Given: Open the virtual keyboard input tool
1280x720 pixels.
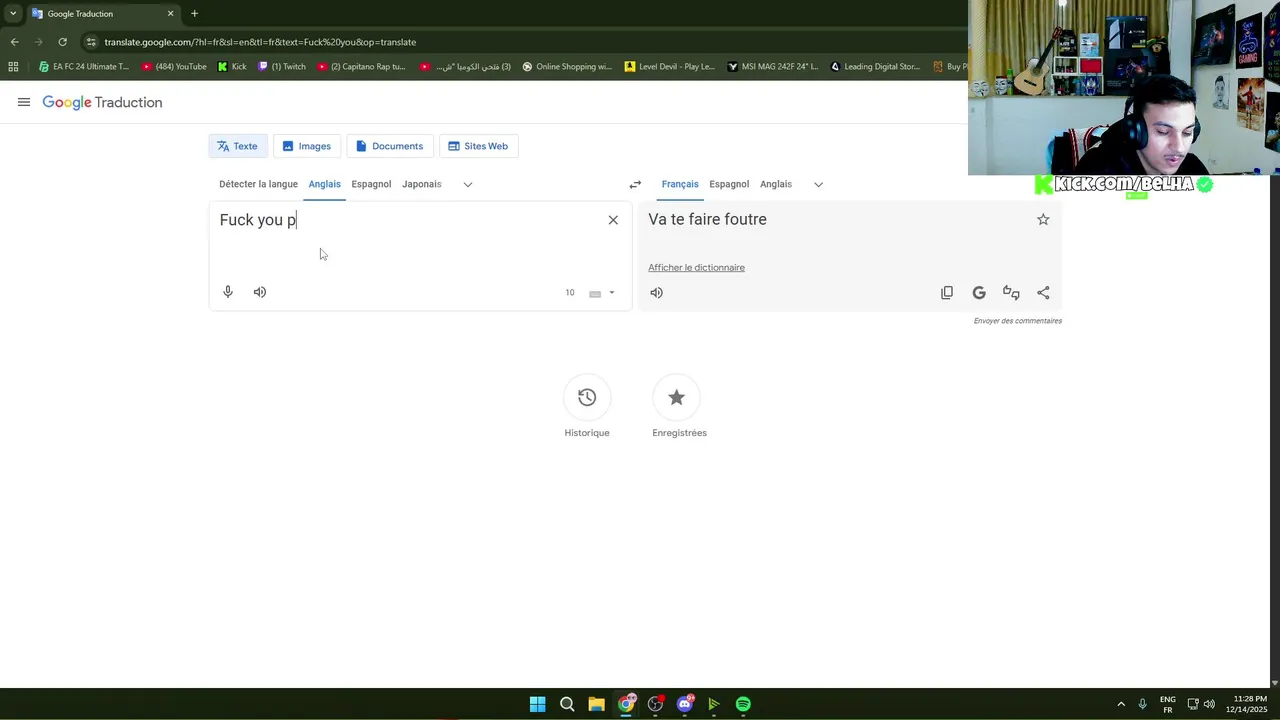Looking at the screenshot, I should pos(595,293).
